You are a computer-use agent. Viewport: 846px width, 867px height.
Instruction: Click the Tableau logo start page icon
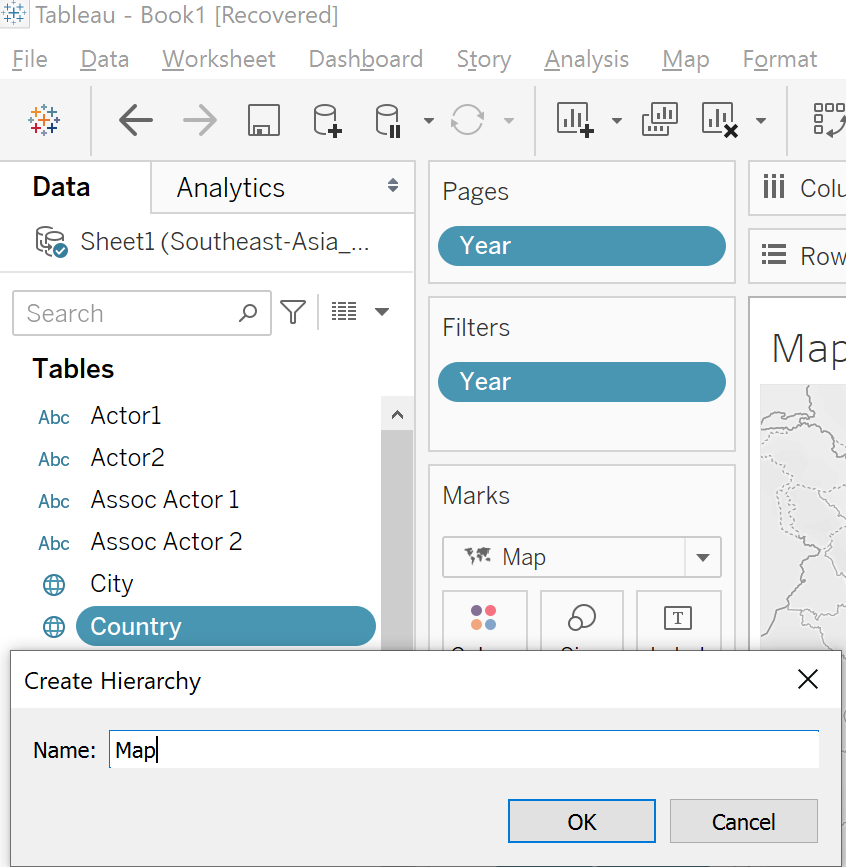point(44,121)
